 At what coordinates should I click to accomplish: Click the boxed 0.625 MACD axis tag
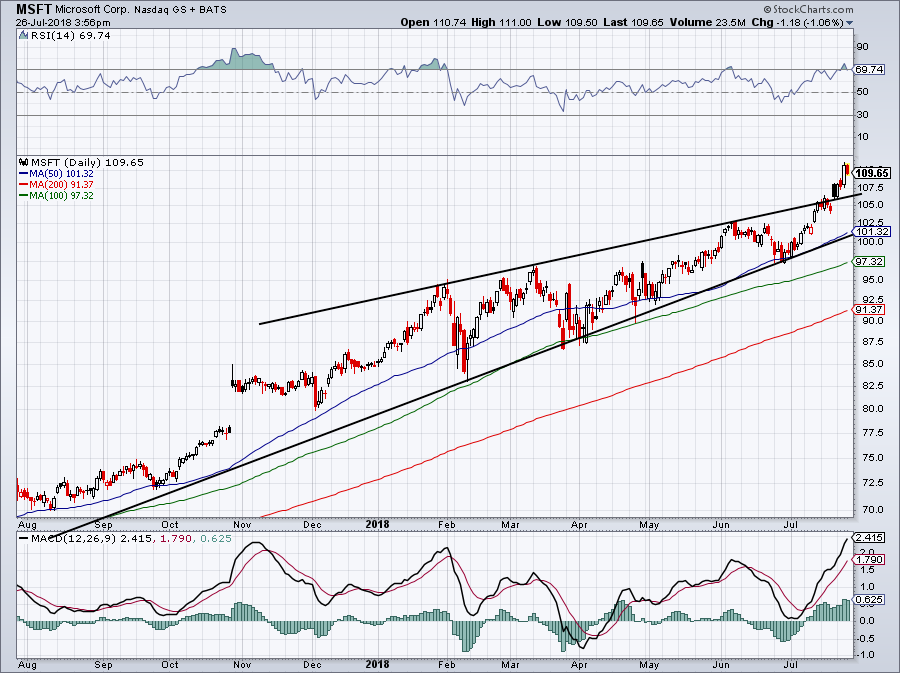(870, 600)
